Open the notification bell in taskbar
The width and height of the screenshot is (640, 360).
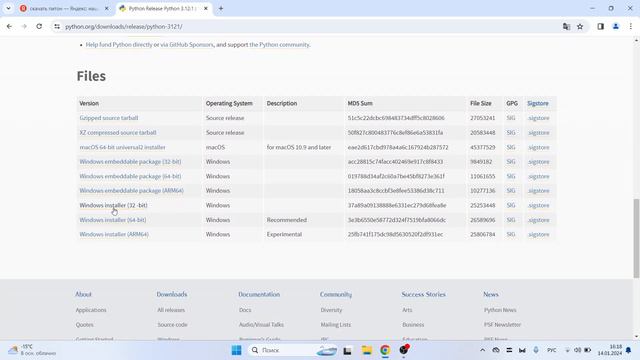pyautogui.click(x=629, y=350)
